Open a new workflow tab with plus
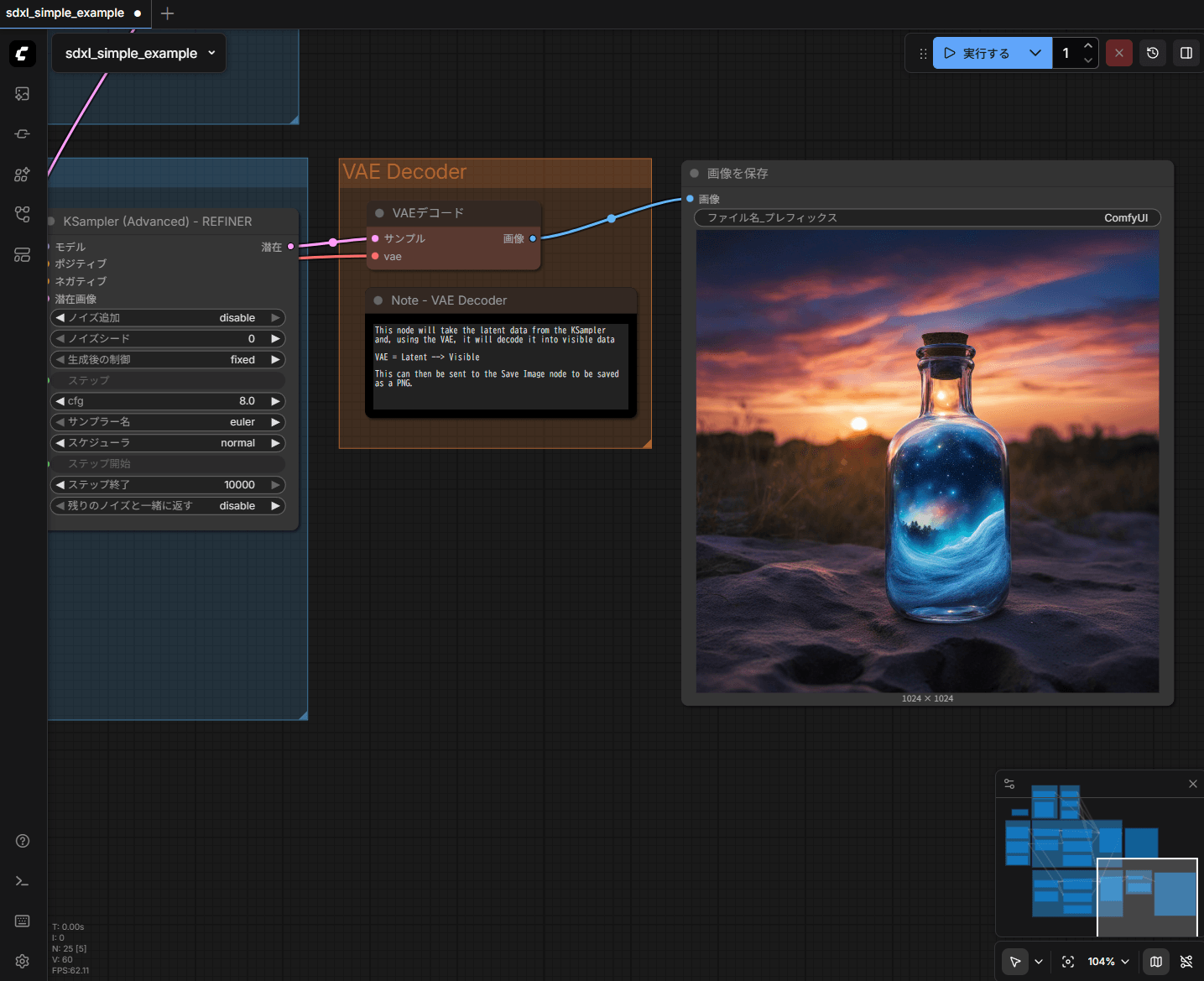 167,13
